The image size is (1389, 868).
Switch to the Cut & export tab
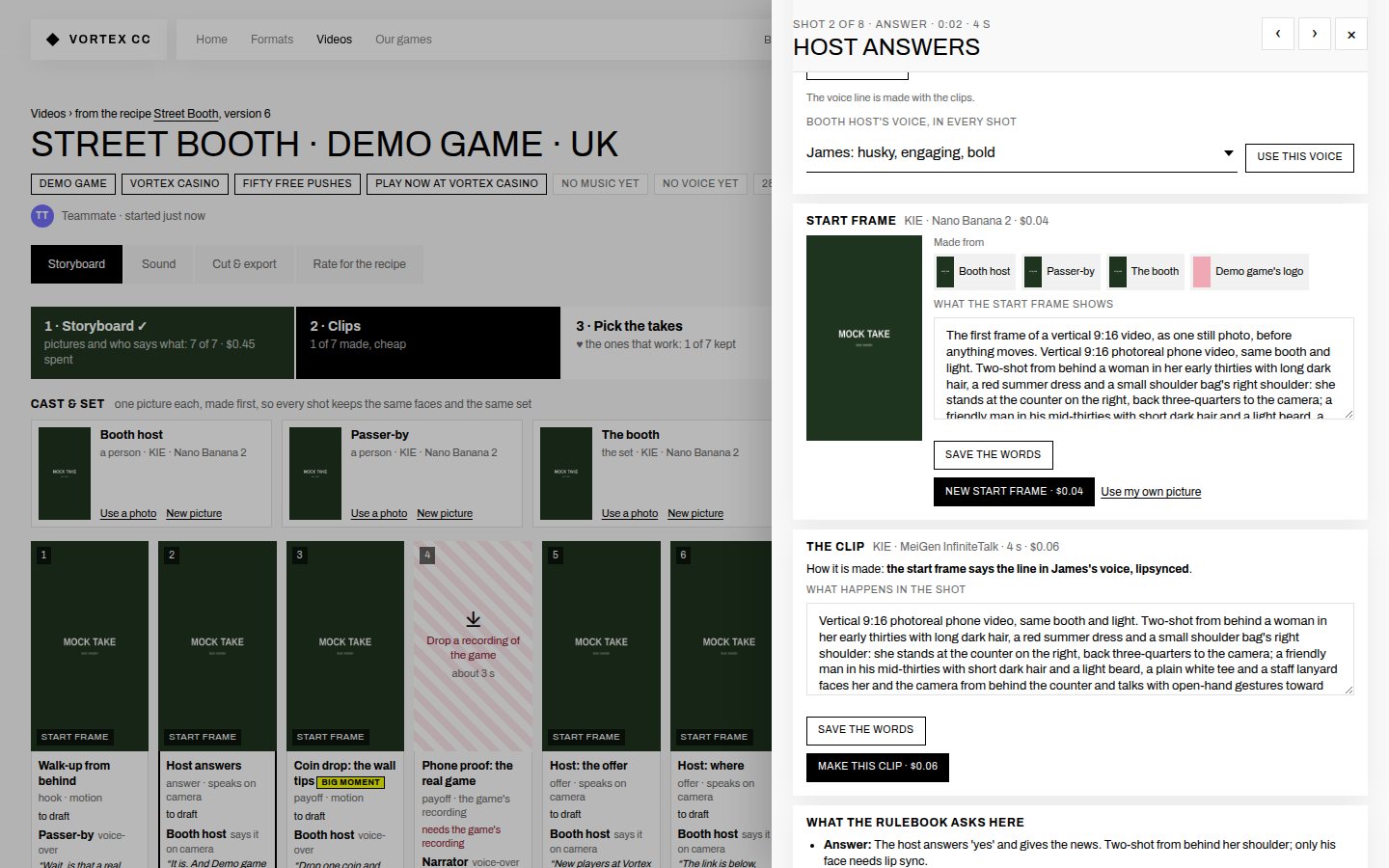(244, 264)
